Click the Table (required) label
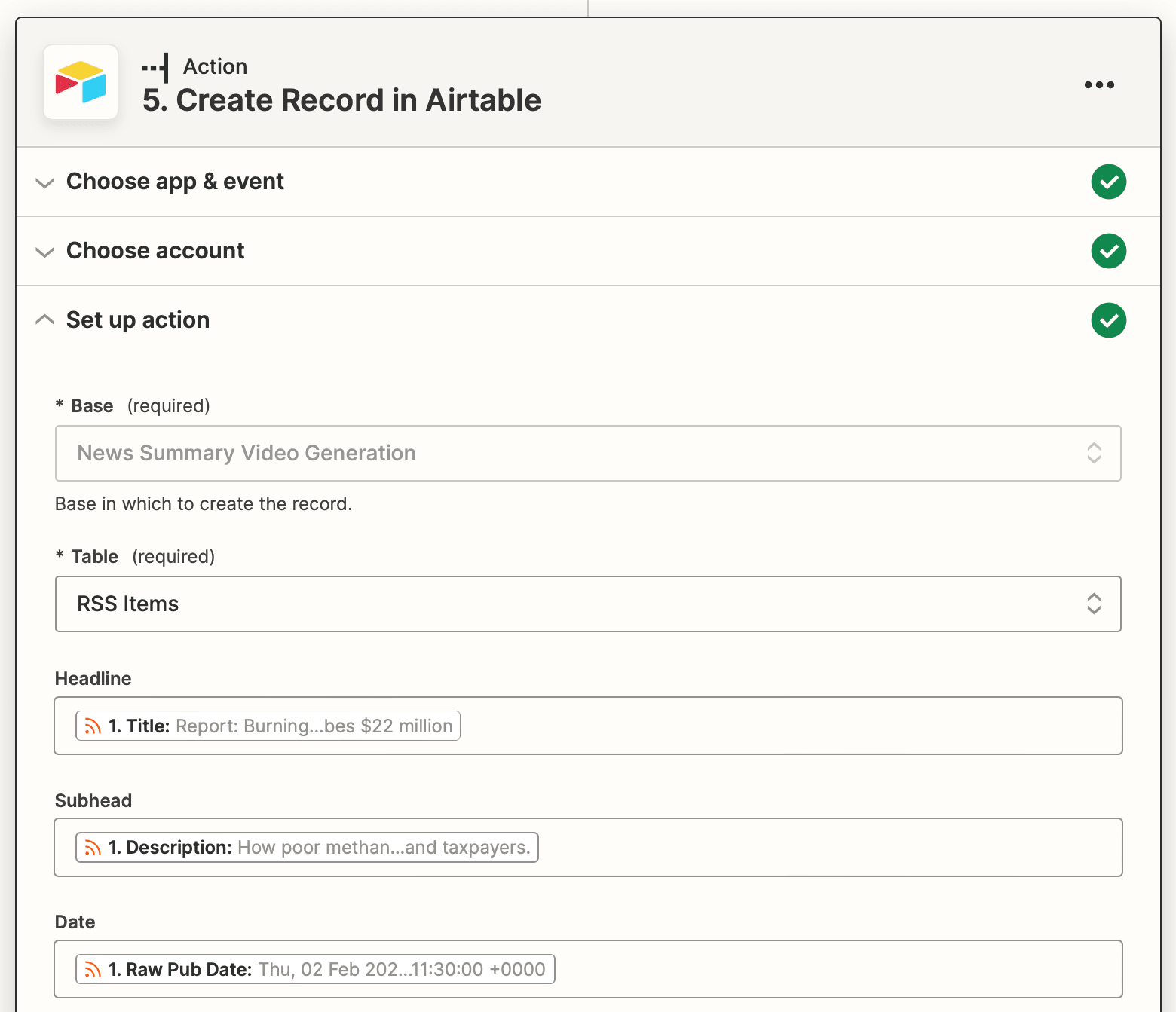The height and width of the screenshot is (1012, 1176). coord(135,556)
